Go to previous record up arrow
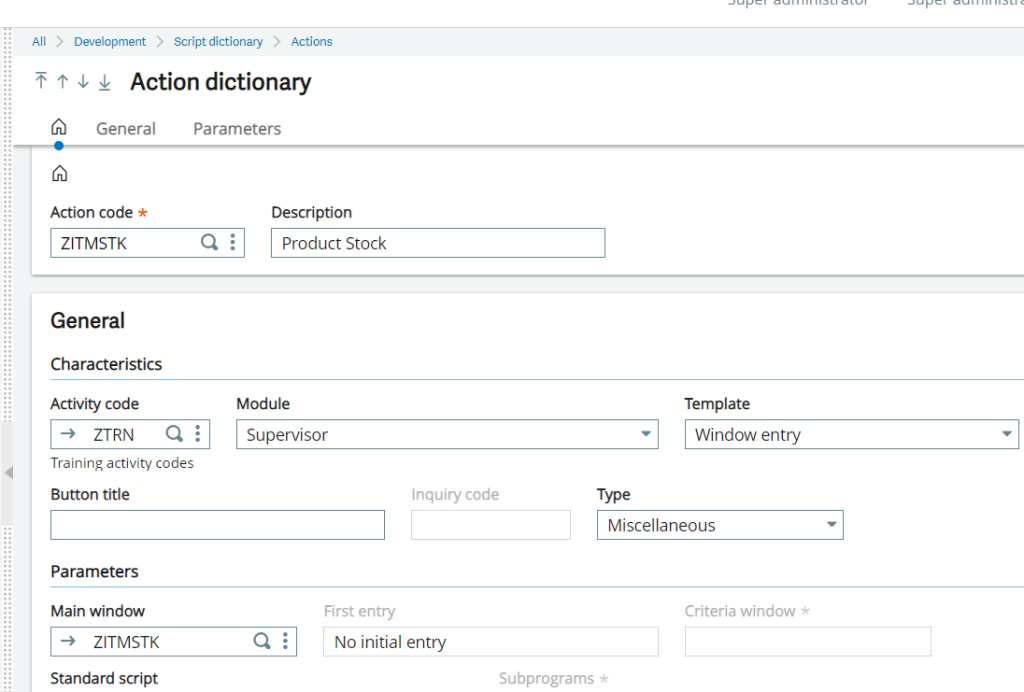Image resolution: width=1024 pixels, height=692 pixels. point(63,81)
